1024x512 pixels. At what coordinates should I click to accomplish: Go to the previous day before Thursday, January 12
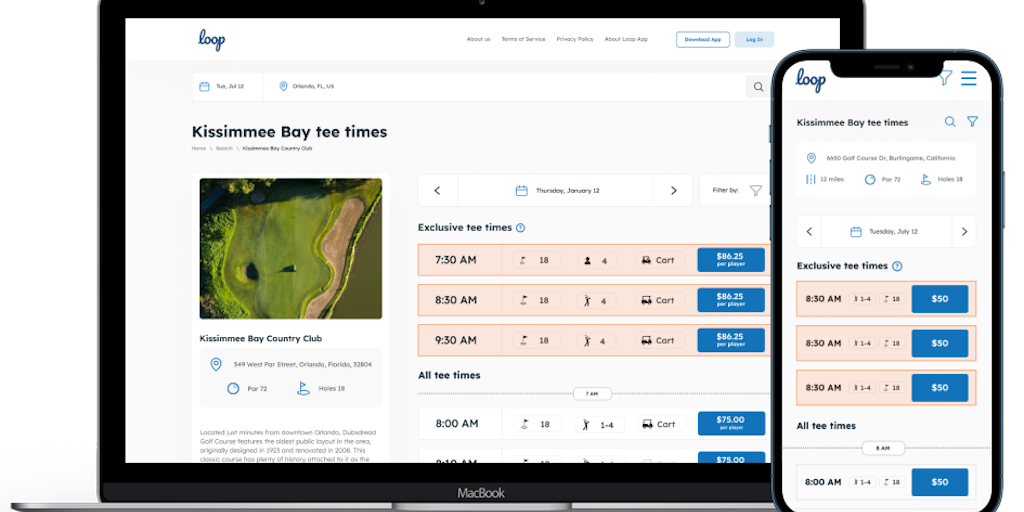[x=437, y=190]
